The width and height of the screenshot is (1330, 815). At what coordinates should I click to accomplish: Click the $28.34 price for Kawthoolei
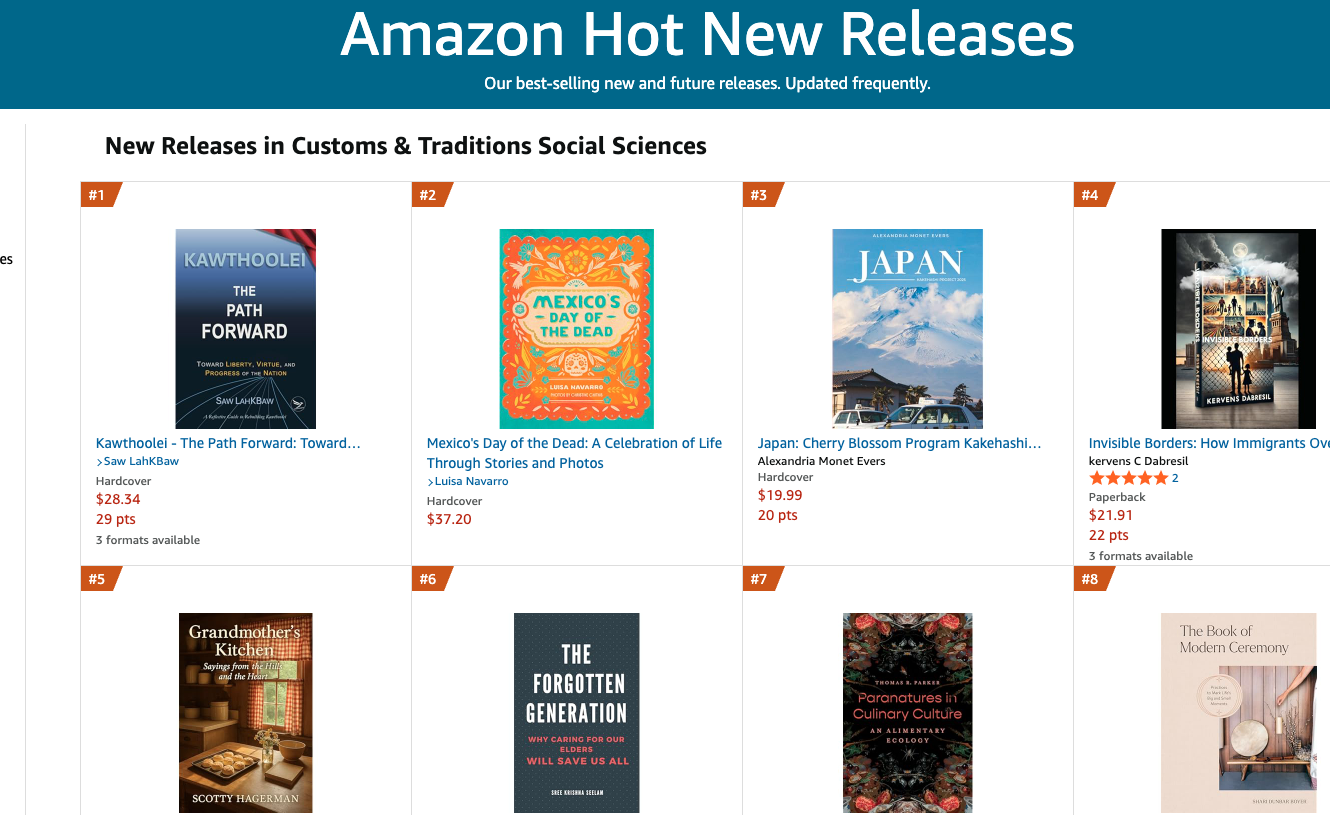tap(118, 499)
